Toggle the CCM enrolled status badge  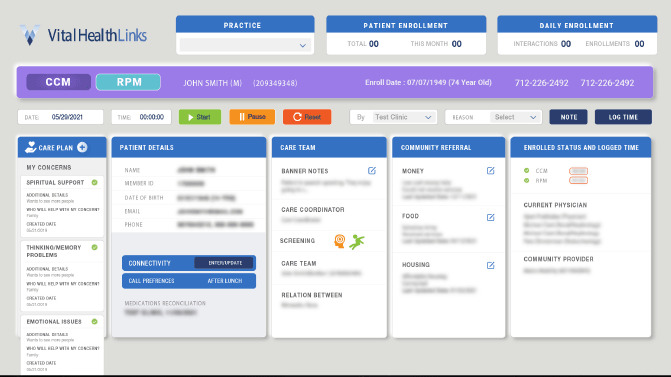point(578,171)
